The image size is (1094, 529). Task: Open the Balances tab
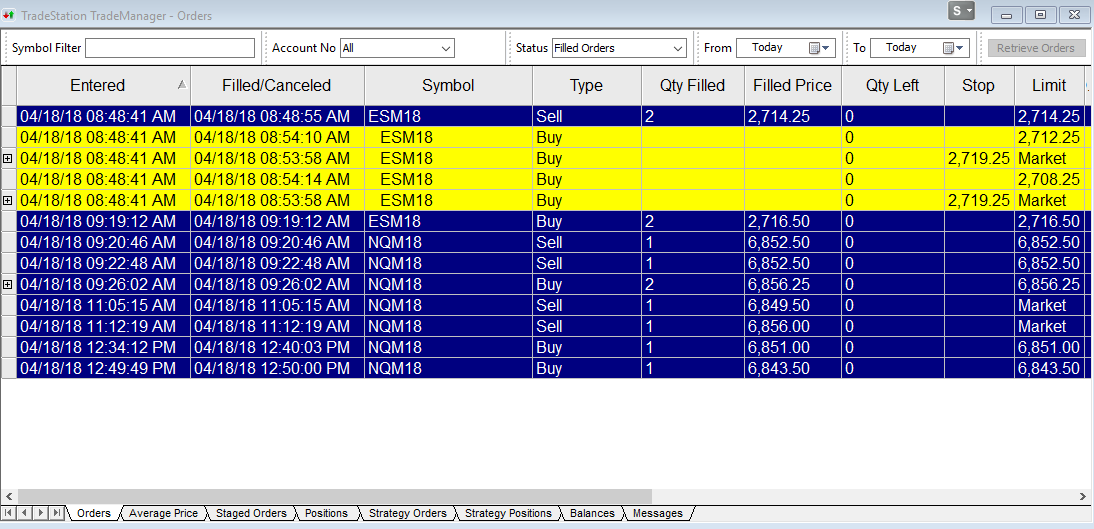click(592, 513)
